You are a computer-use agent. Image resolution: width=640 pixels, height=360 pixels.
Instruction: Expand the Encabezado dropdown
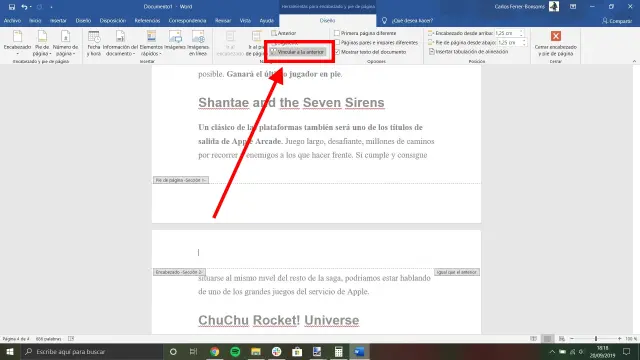coord(17,43)
